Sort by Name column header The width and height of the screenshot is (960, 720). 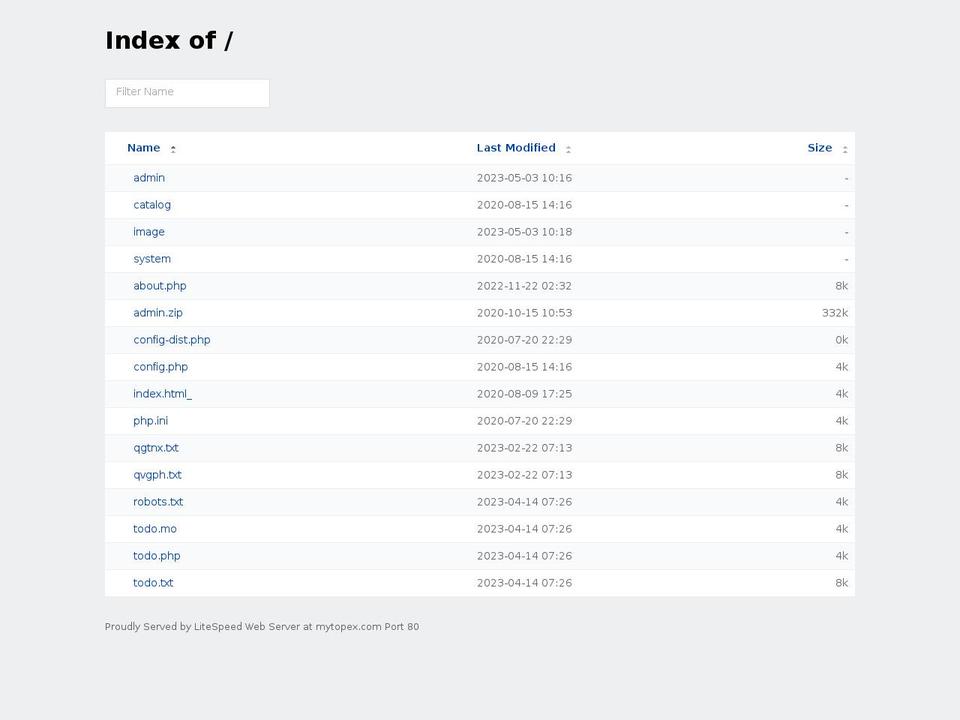pyautogui.click(x=143, y=148)
